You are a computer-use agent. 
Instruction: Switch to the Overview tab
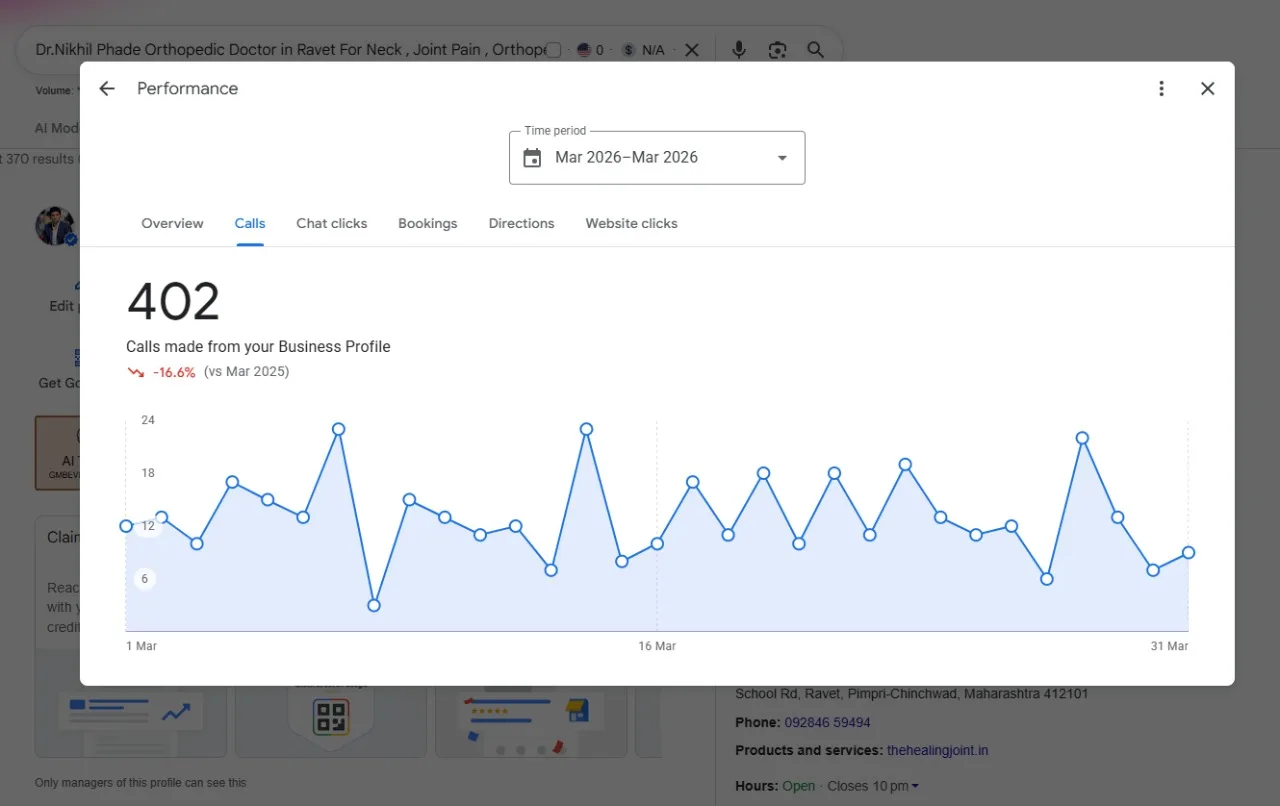(172, 223)
